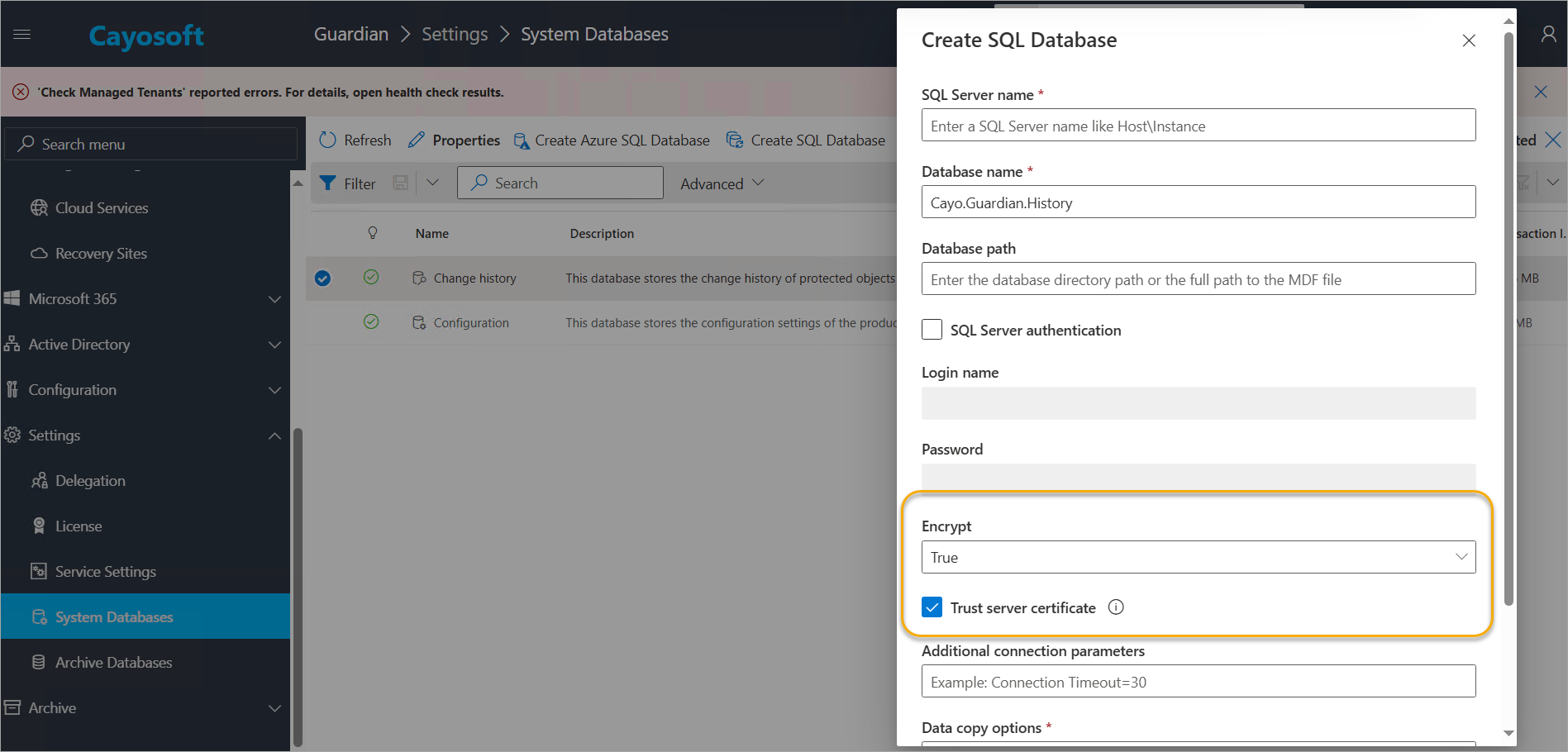The width and height of the screenshot is (1568, 752).
Task: Expand the Microsoft 365 menu section
Action: [275, 299]
